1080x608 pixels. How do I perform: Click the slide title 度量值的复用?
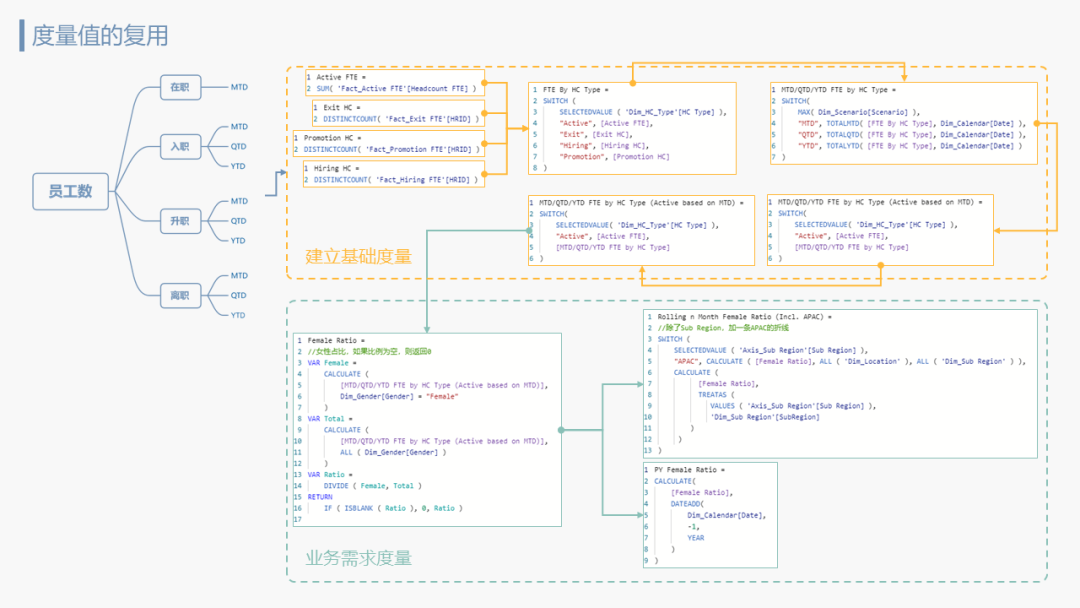click(99, 36)
